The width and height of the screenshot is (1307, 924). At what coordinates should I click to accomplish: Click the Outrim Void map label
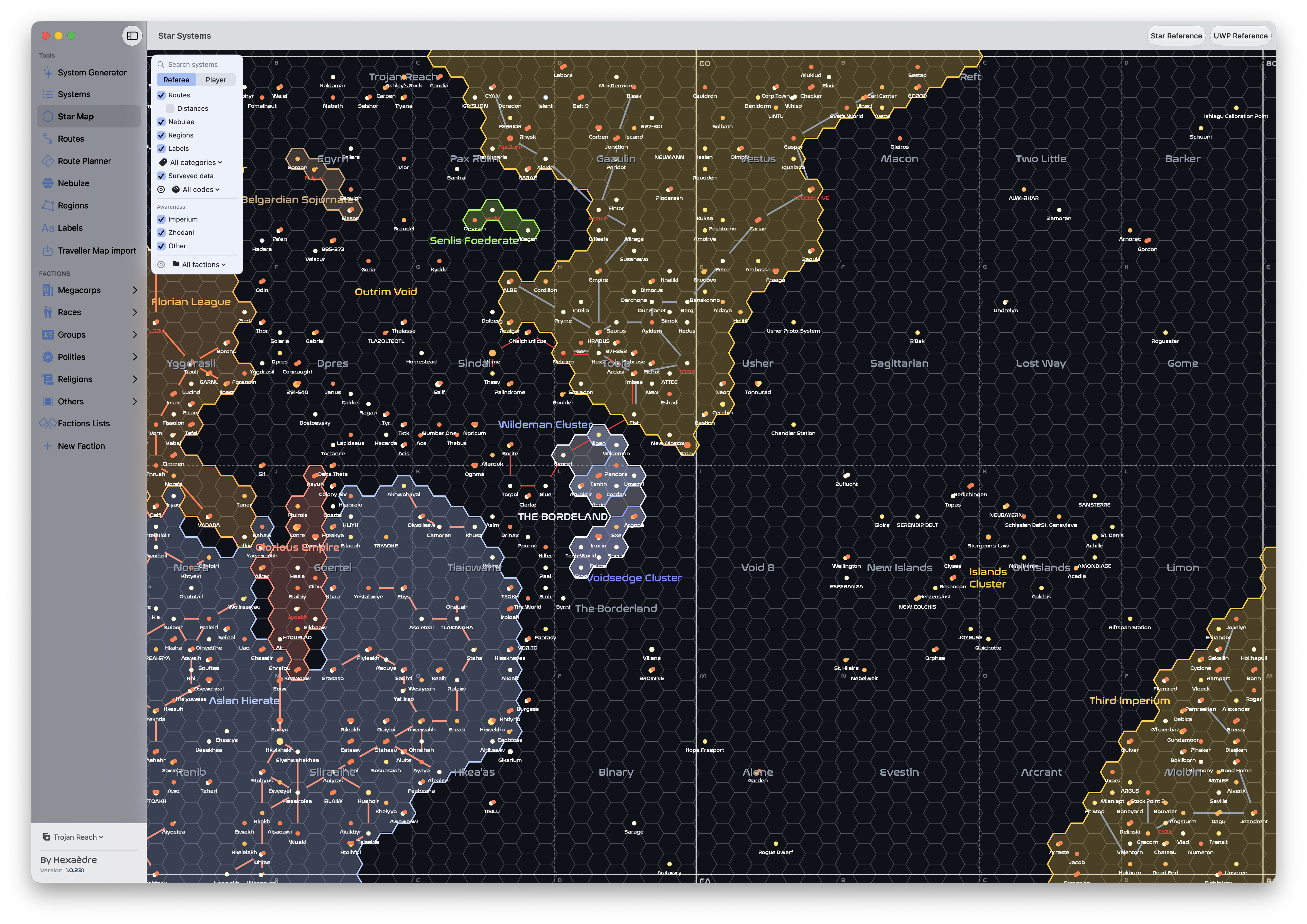(386, 292)
